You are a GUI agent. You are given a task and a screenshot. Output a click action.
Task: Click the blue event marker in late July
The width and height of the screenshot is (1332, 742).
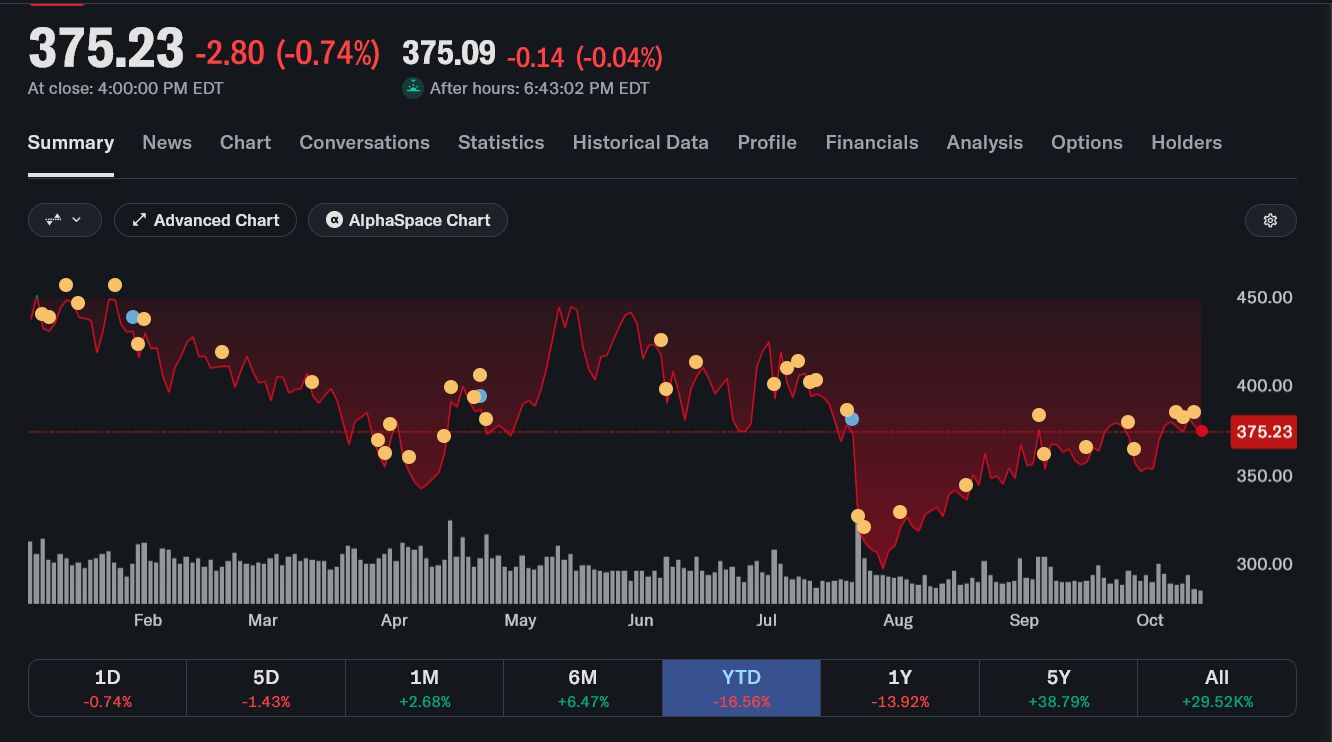(x=852, y=419)
